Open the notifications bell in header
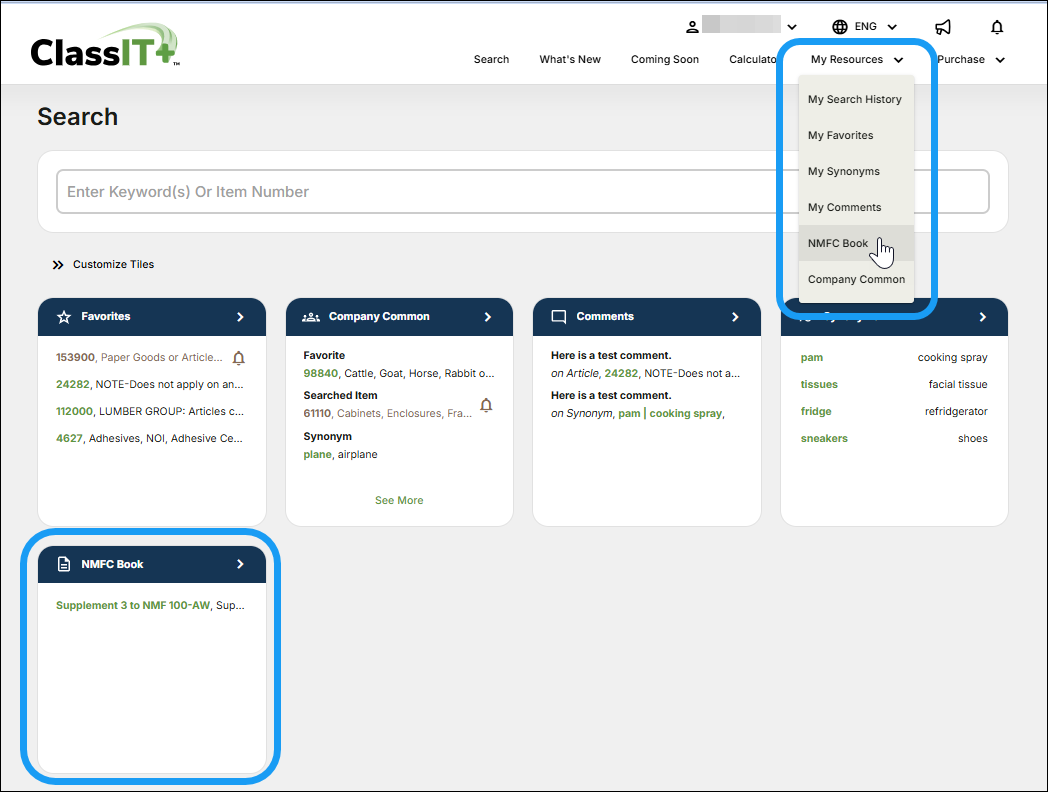The image size is (1048, 792). [x=996, y=27]
